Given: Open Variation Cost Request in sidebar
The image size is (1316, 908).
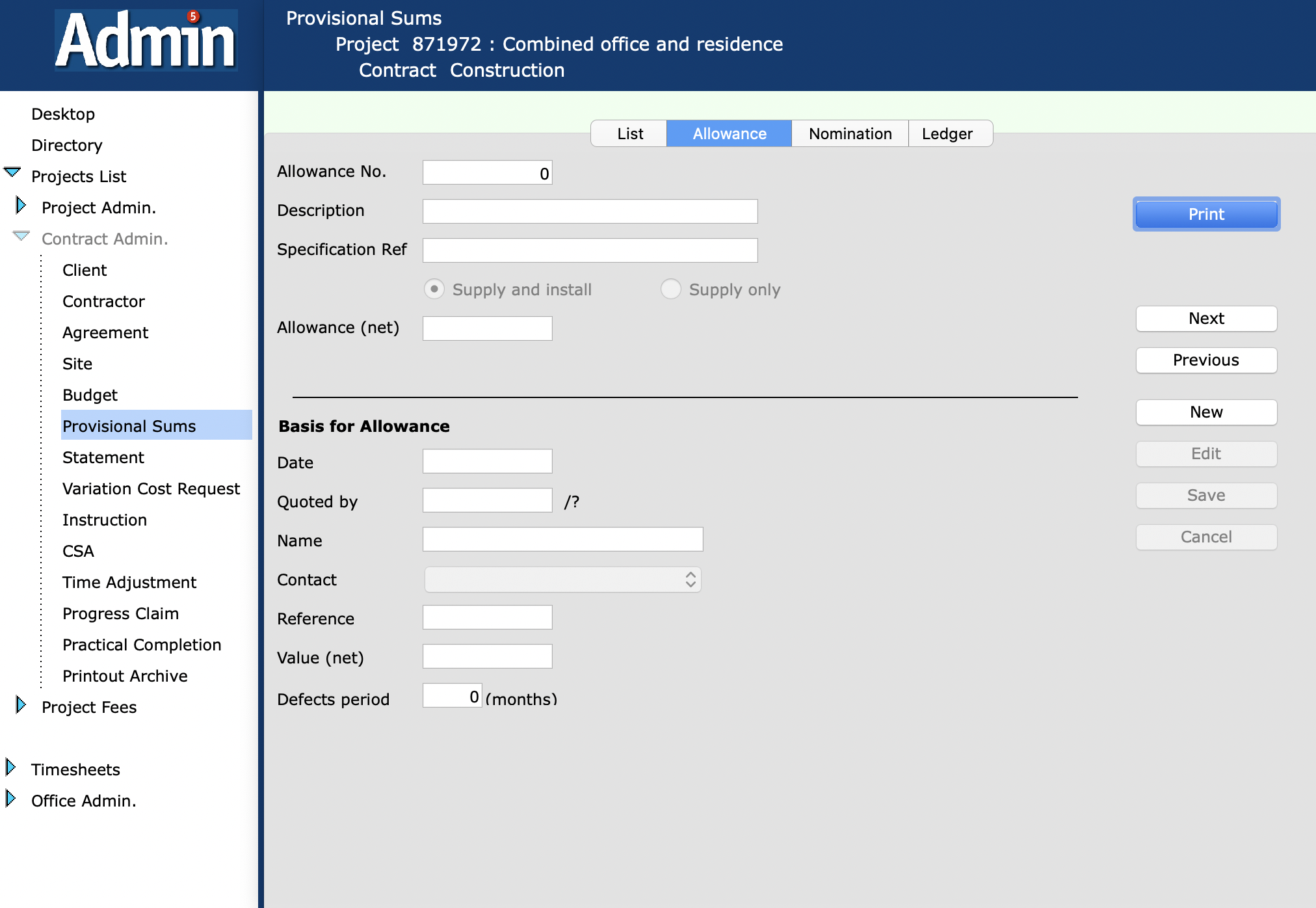Looking at the screenshot, I should 151,488.
